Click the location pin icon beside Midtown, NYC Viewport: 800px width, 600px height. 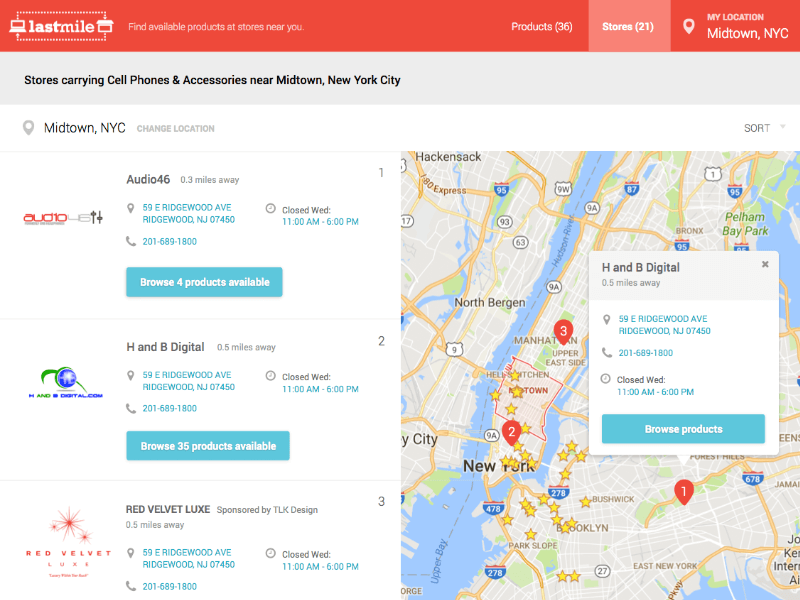coord(29,128)
